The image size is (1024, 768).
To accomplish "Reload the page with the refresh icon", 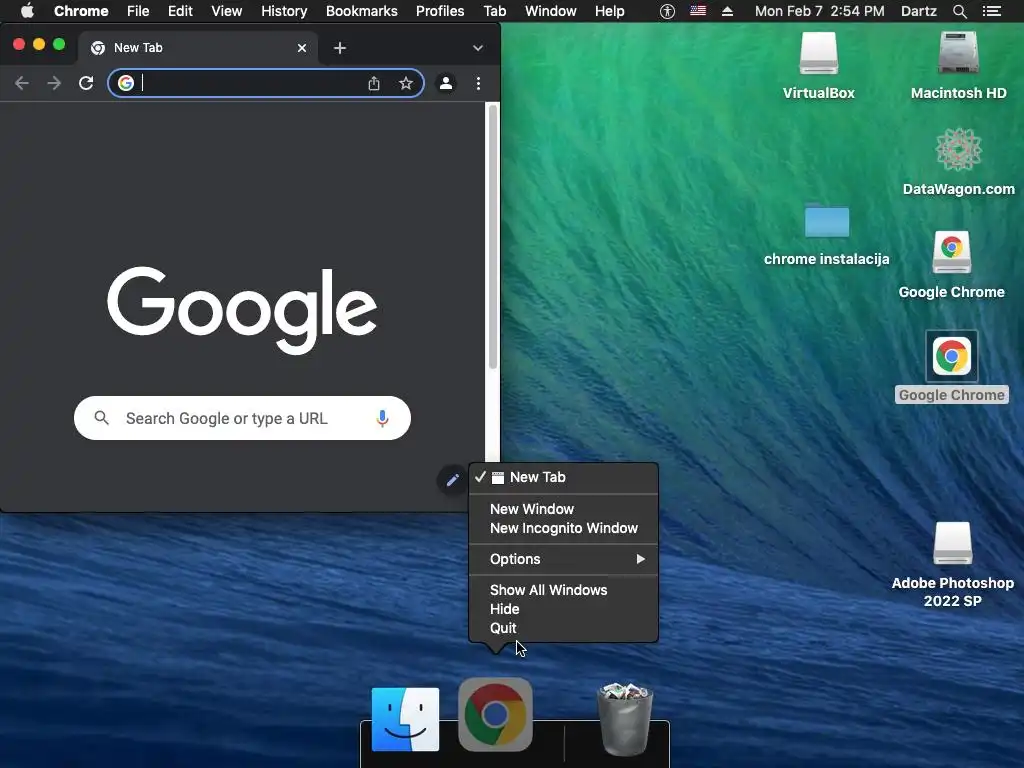I will click(86, 83).
